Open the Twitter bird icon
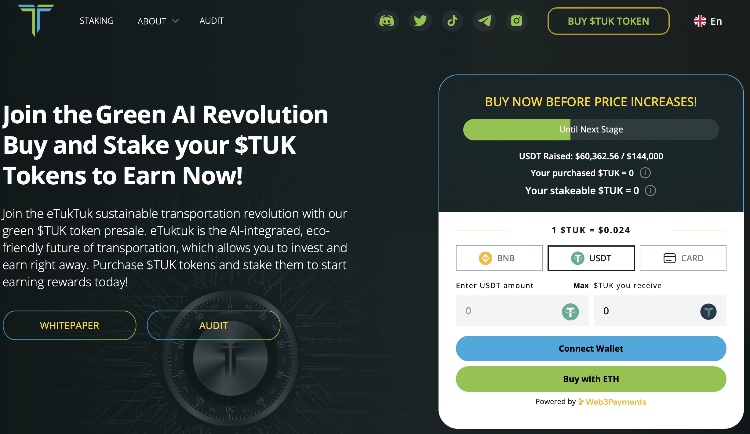Screen dimensions: 750x434 pyautogui.click(x=420, y=21)
